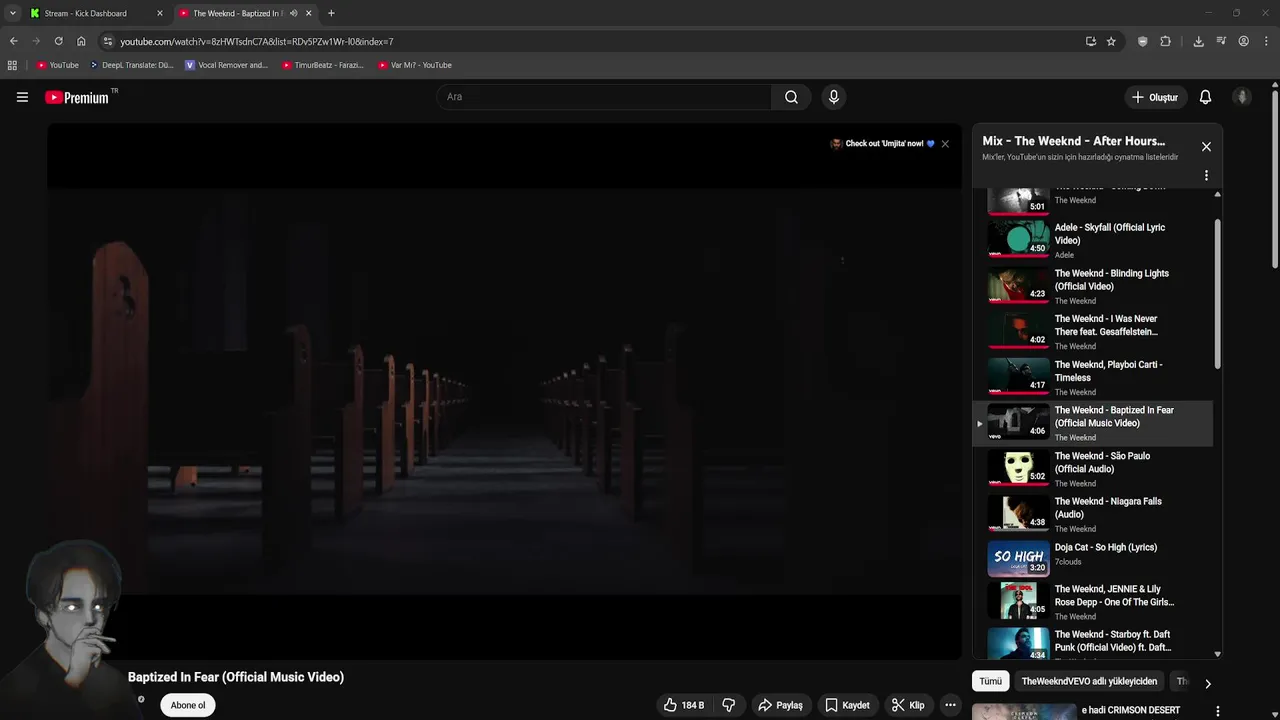Bookmark this page with star

pyautogui.click(x=1111, y=41)
